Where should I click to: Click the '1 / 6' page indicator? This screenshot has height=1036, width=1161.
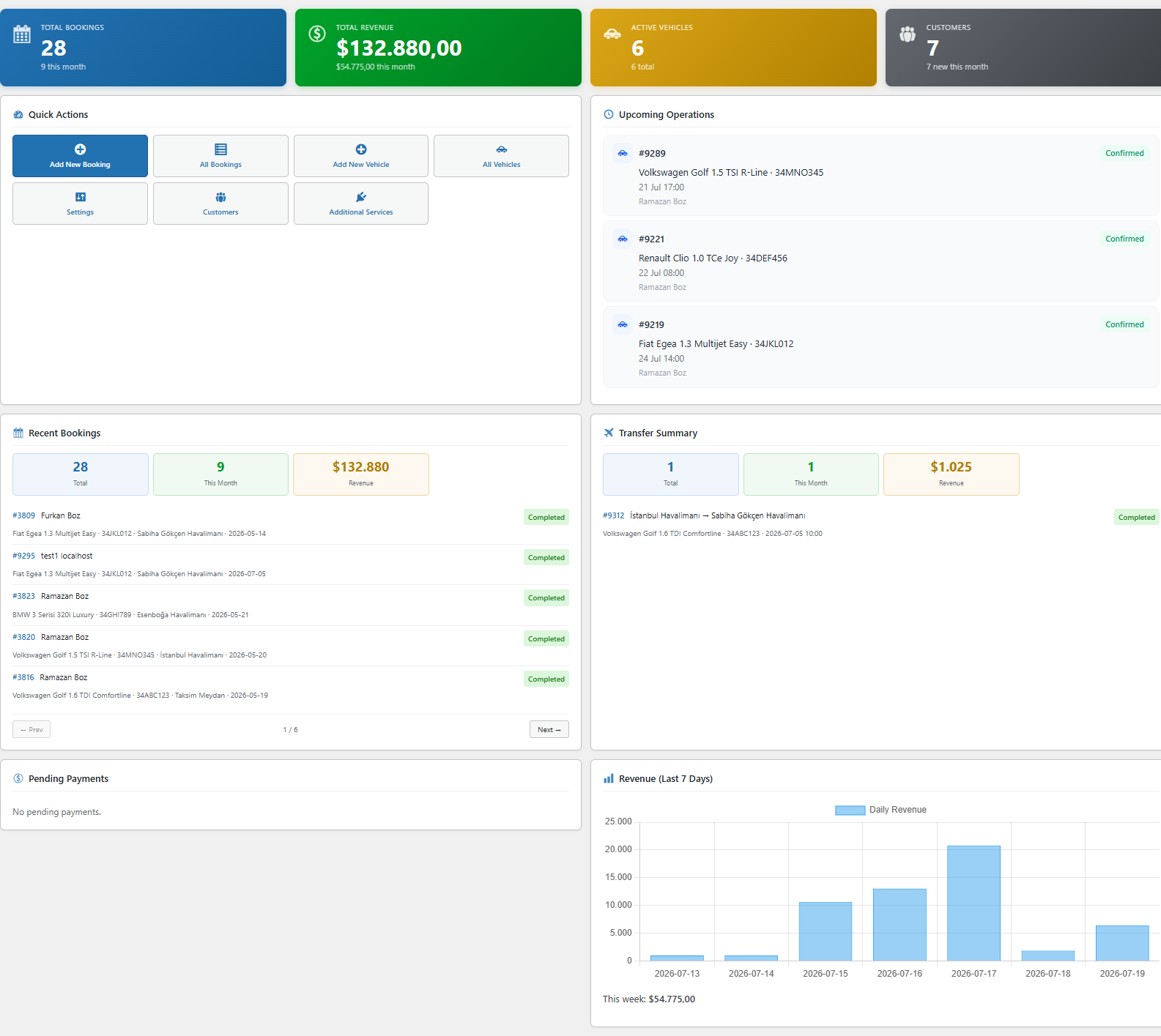[x=291, y=730]
